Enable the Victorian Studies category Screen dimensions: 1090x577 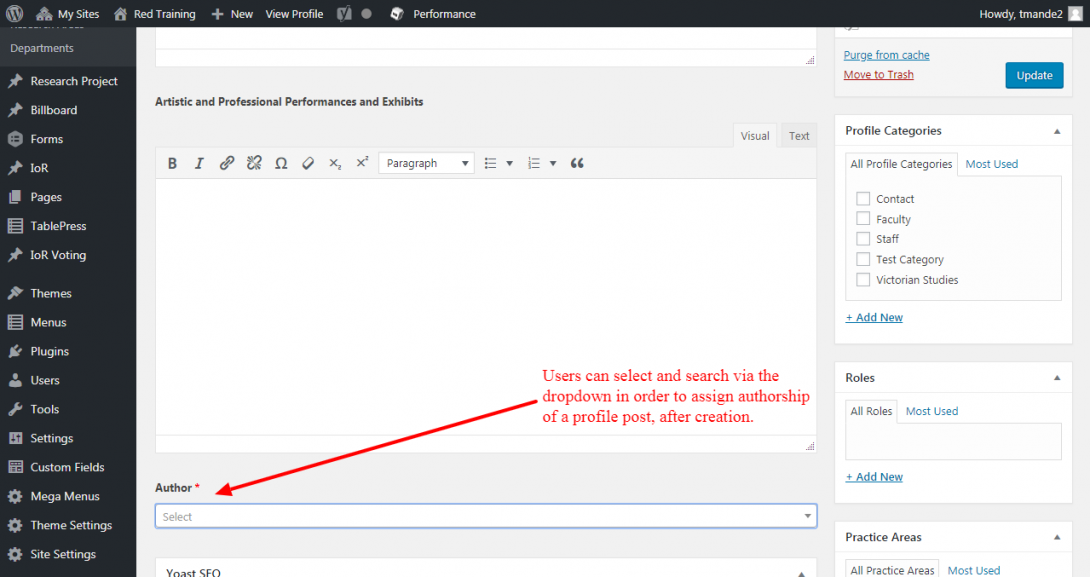(863, 279)
